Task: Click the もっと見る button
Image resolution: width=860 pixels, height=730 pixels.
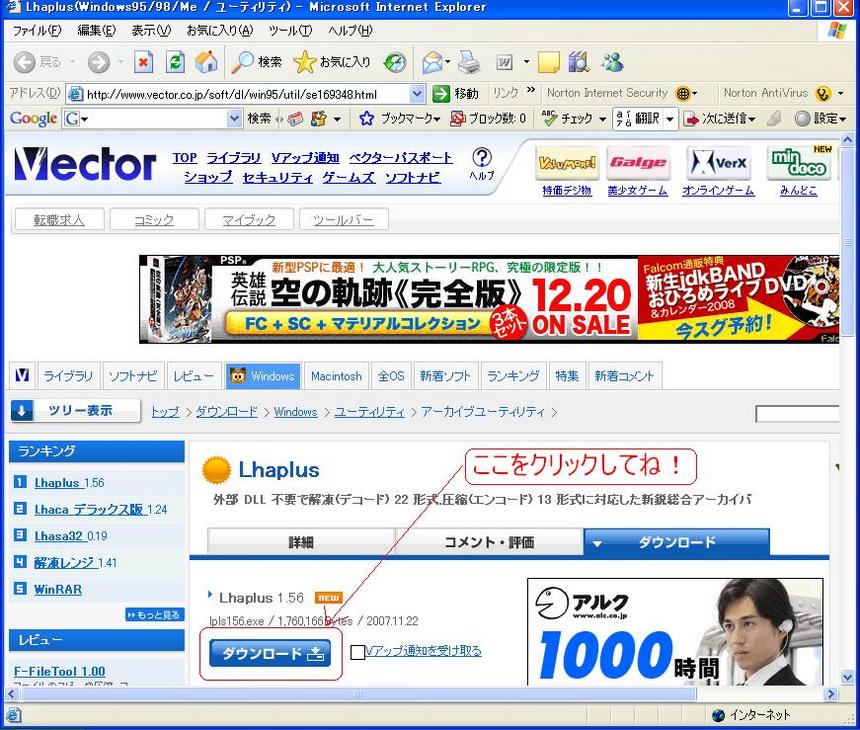Action: [155, 615]
